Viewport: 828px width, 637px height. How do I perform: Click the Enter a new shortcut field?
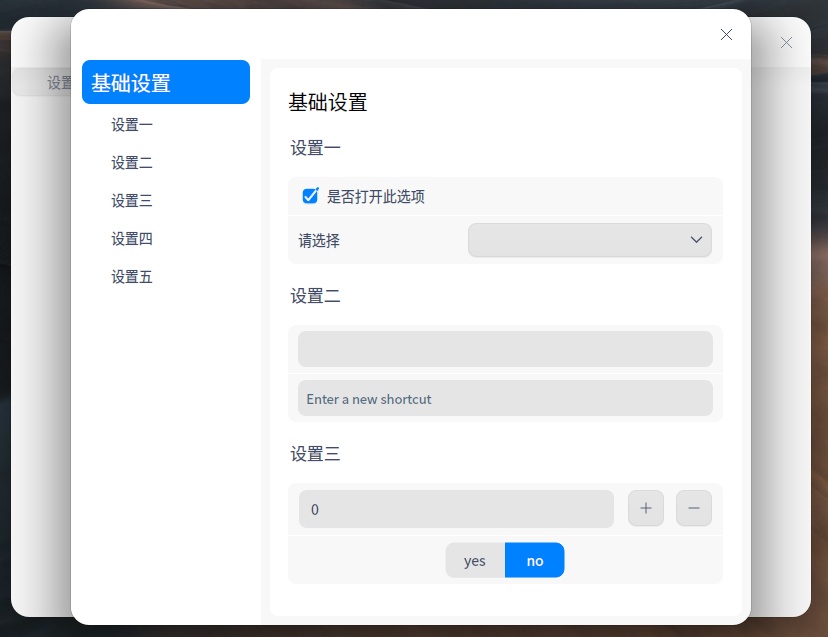[x=505, y=398]
